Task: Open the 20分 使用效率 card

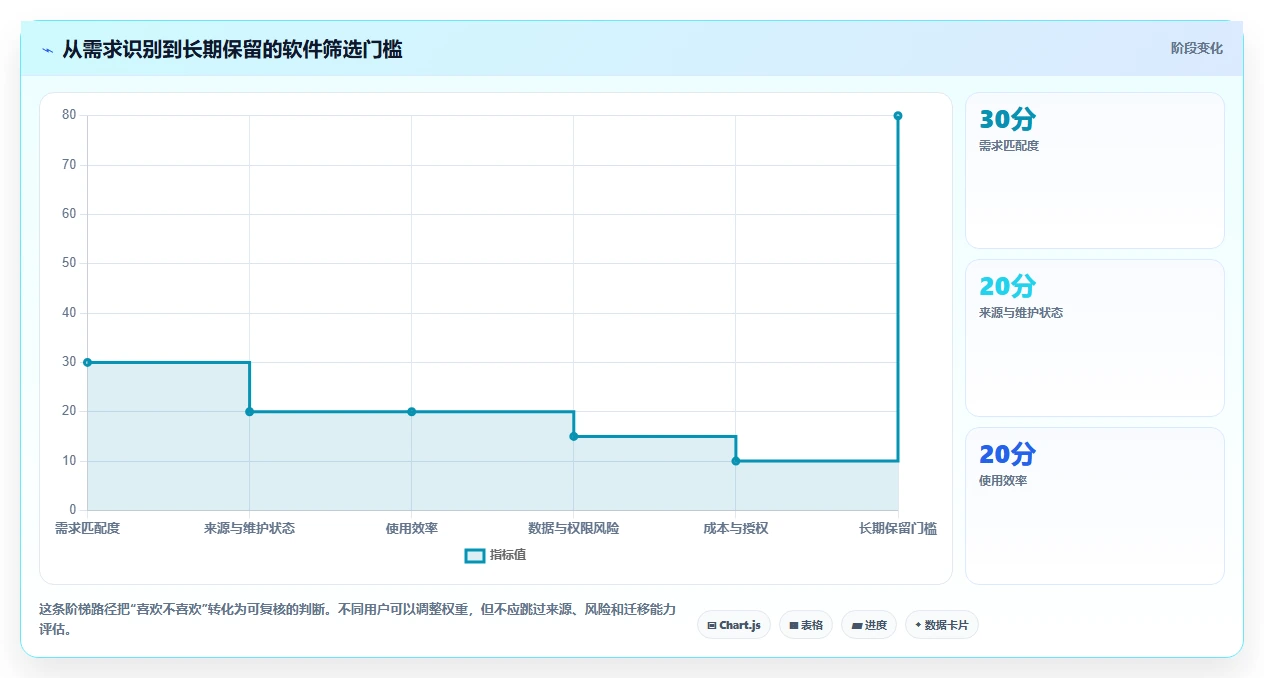Action: [x=1095, y=506]
